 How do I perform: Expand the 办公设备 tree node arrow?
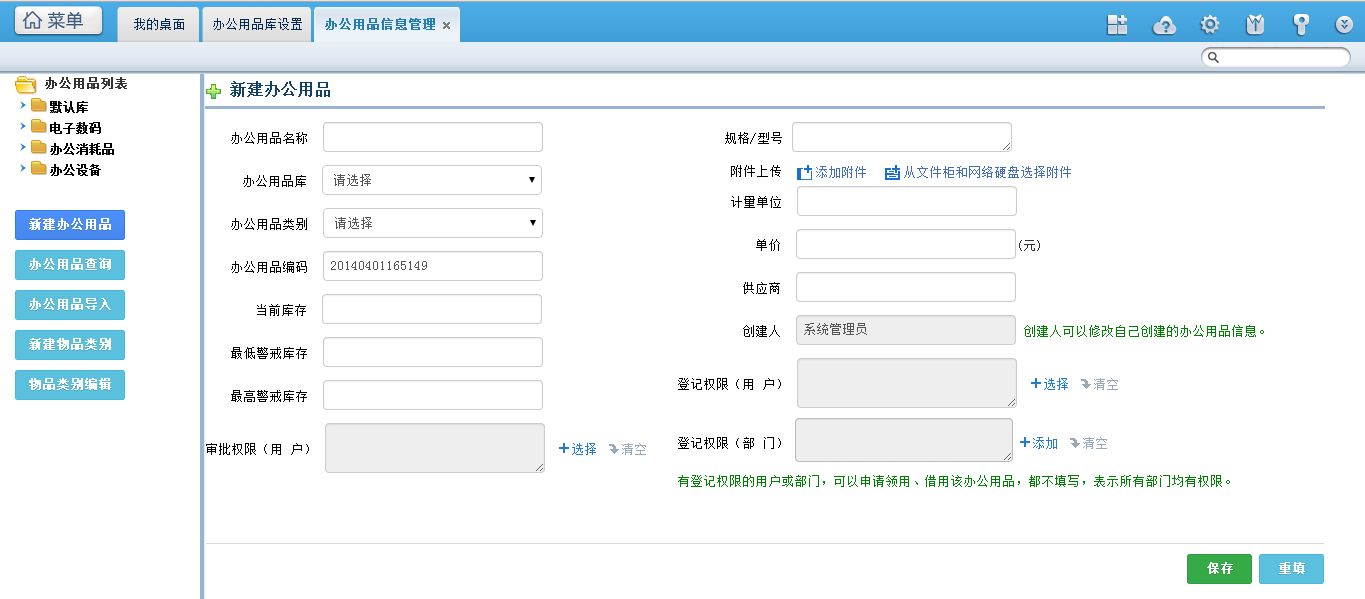point(23,167)
